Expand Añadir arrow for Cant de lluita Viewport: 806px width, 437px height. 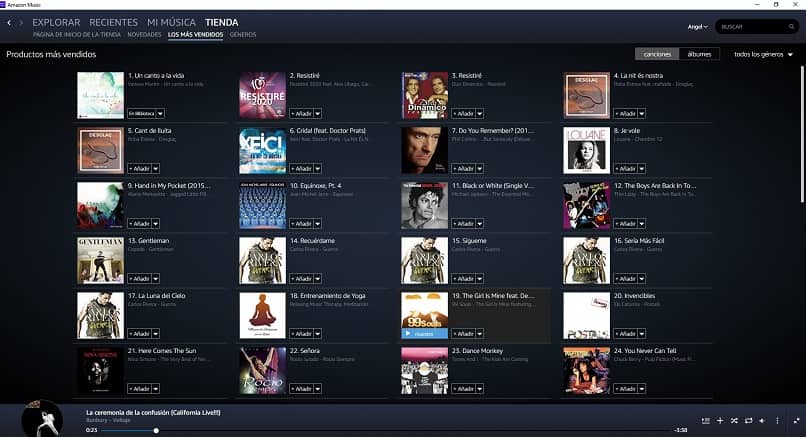pos(156,168)
